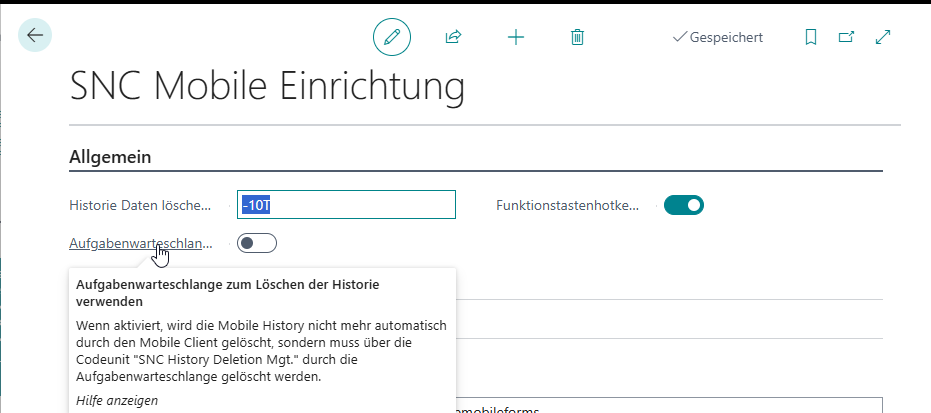Click the back arrow button
This screenshot has height=413, width=931.
(x=35, y=36)
